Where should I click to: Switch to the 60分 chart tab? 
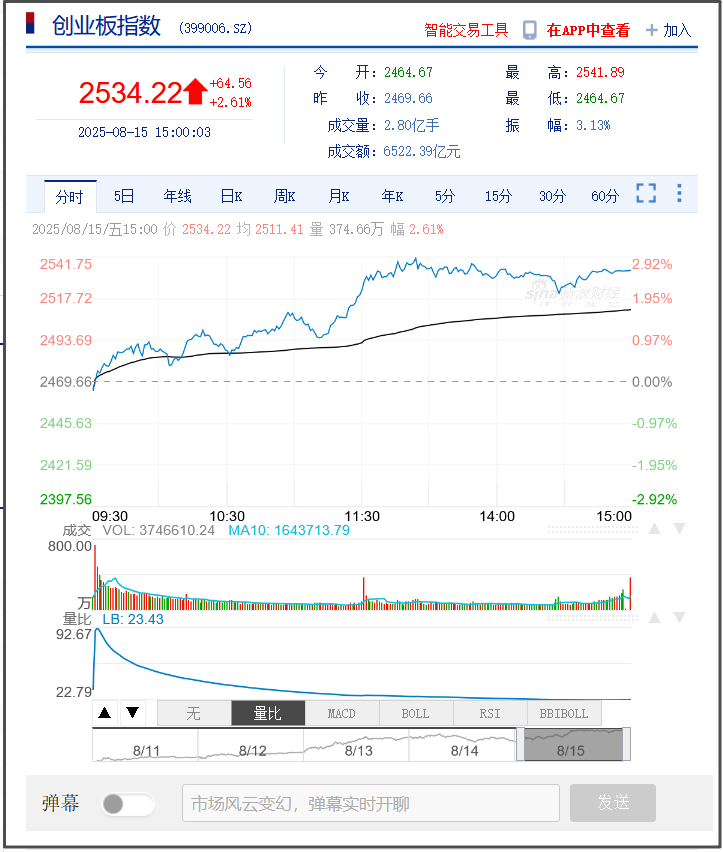click(x=605, y=196)
